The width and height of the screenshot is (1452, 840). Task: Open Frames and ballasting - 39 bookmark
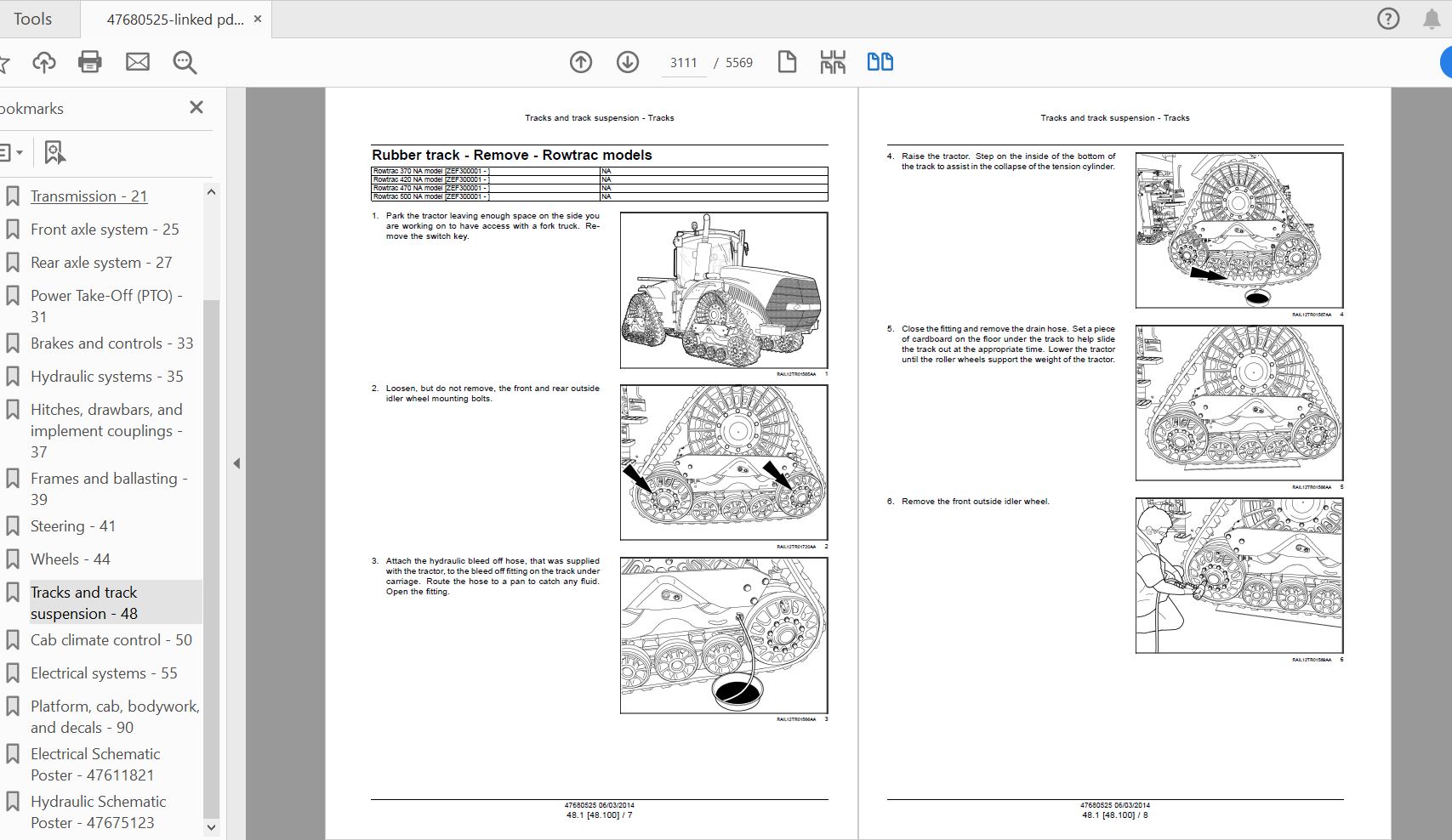click(110, 489)
